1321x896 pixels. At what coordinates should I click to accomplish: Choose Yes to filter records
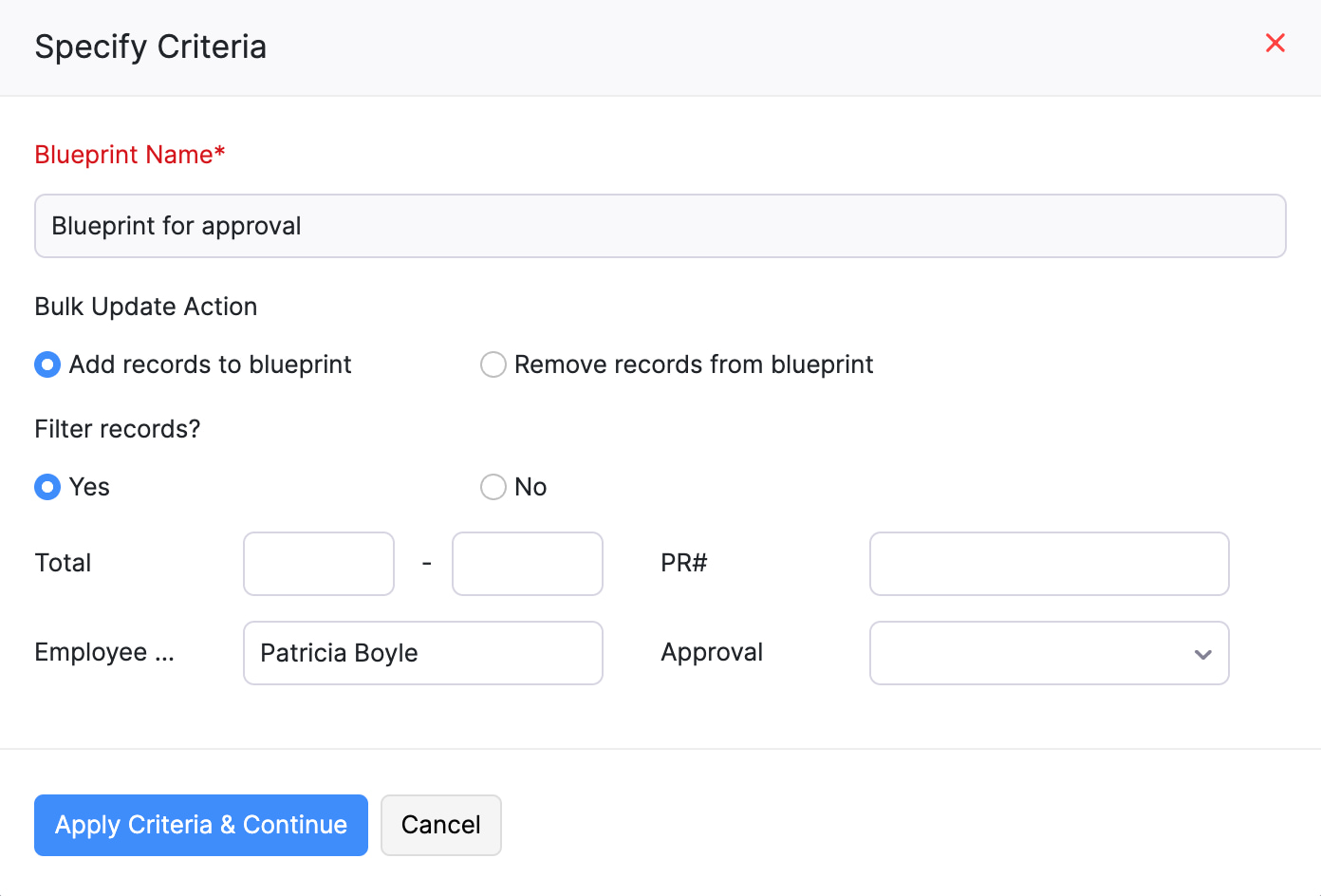pyautogui.click(x=47, y=487)
